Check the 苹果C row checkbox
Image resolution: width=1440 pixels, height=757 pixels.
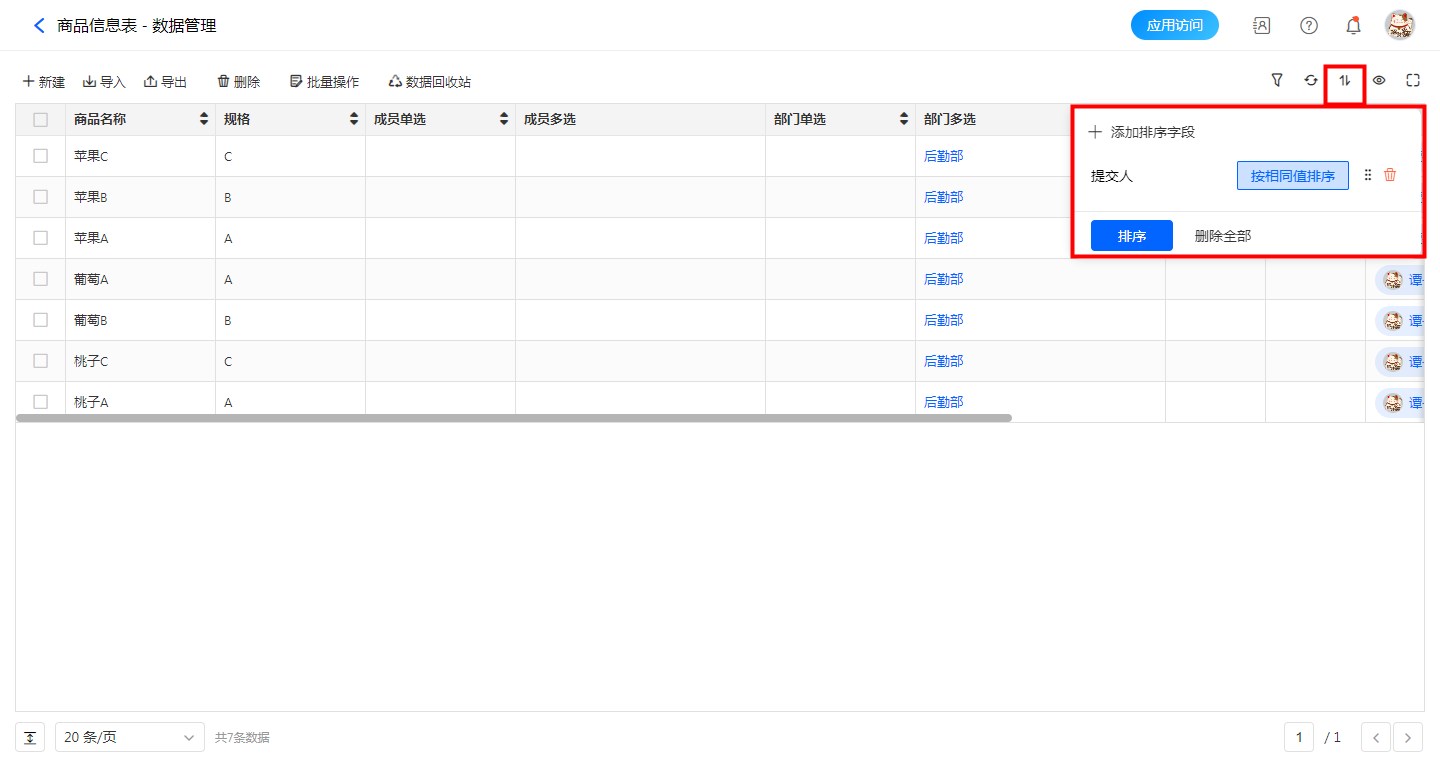click(41, 156)
